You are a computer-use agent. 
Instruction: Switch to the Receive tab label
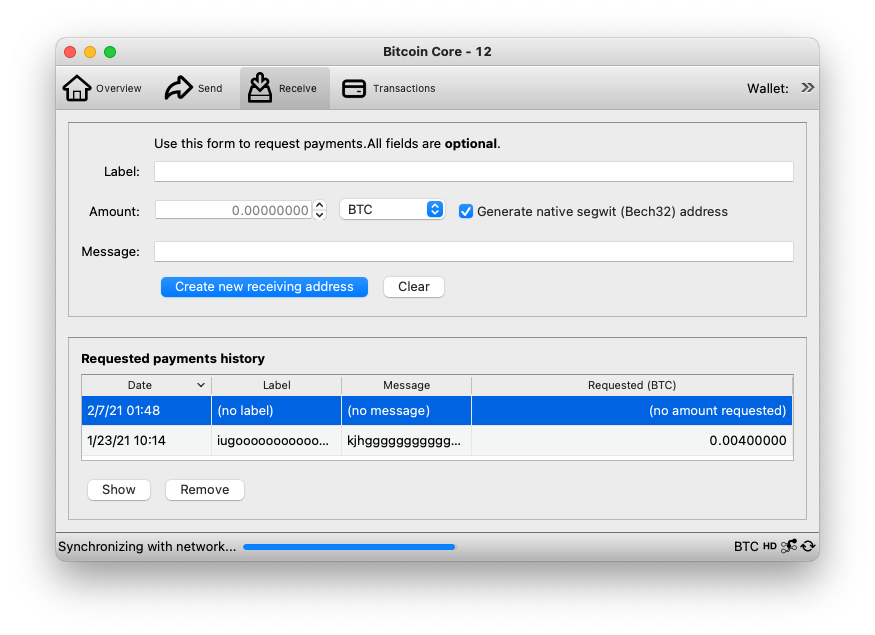click(x=297, y=88)
